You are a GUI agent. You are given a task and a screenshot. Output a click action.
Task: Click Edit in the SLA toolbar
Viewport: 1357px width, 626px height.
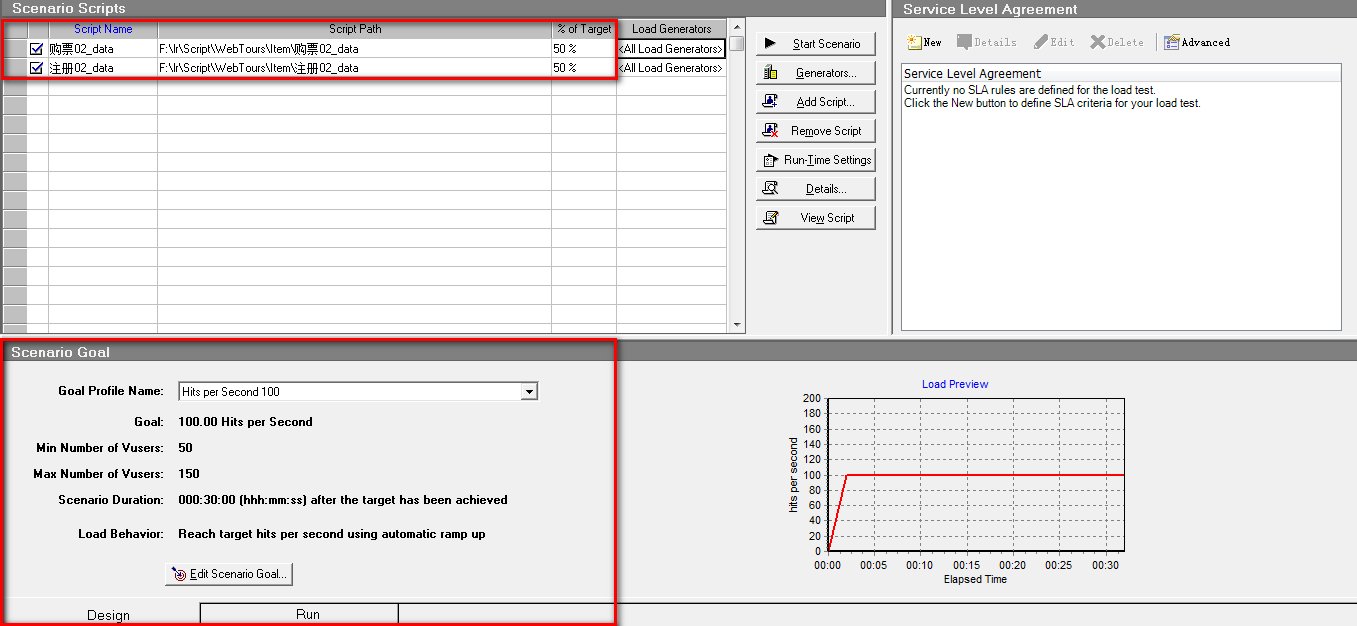[1054, 42]
